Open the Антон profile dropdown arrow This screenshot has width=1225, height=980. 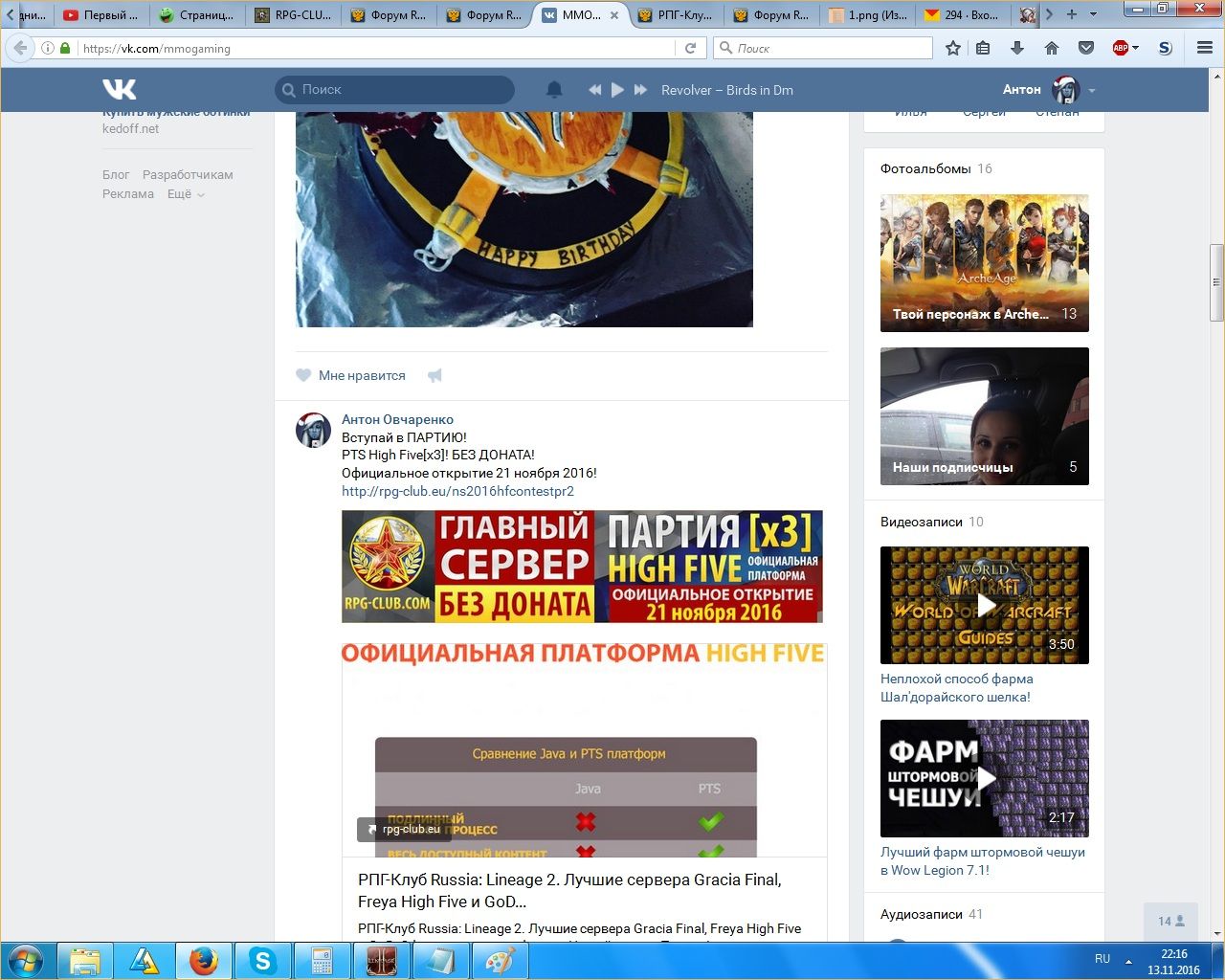click(1092, 91)
